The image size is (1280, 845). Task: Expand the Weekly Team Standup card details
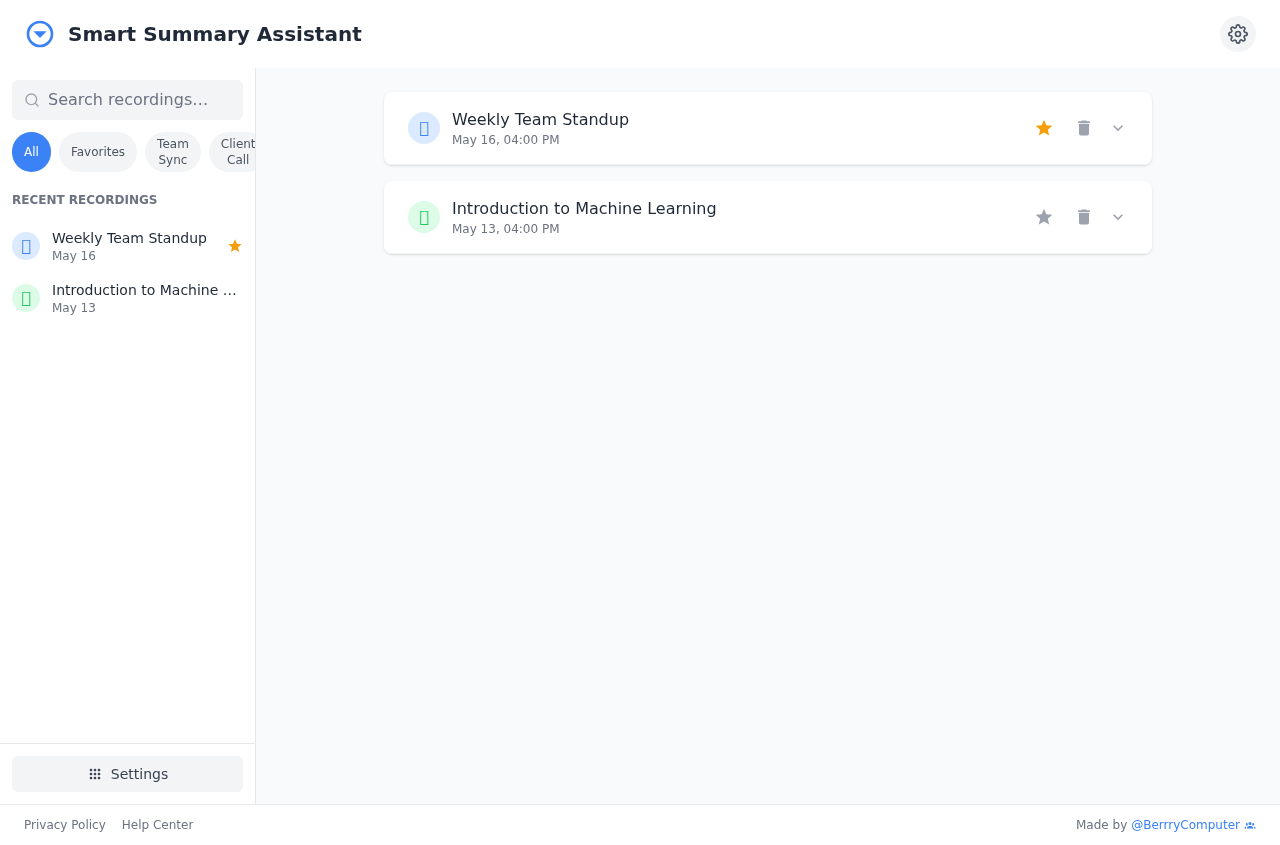(1117, 128)
